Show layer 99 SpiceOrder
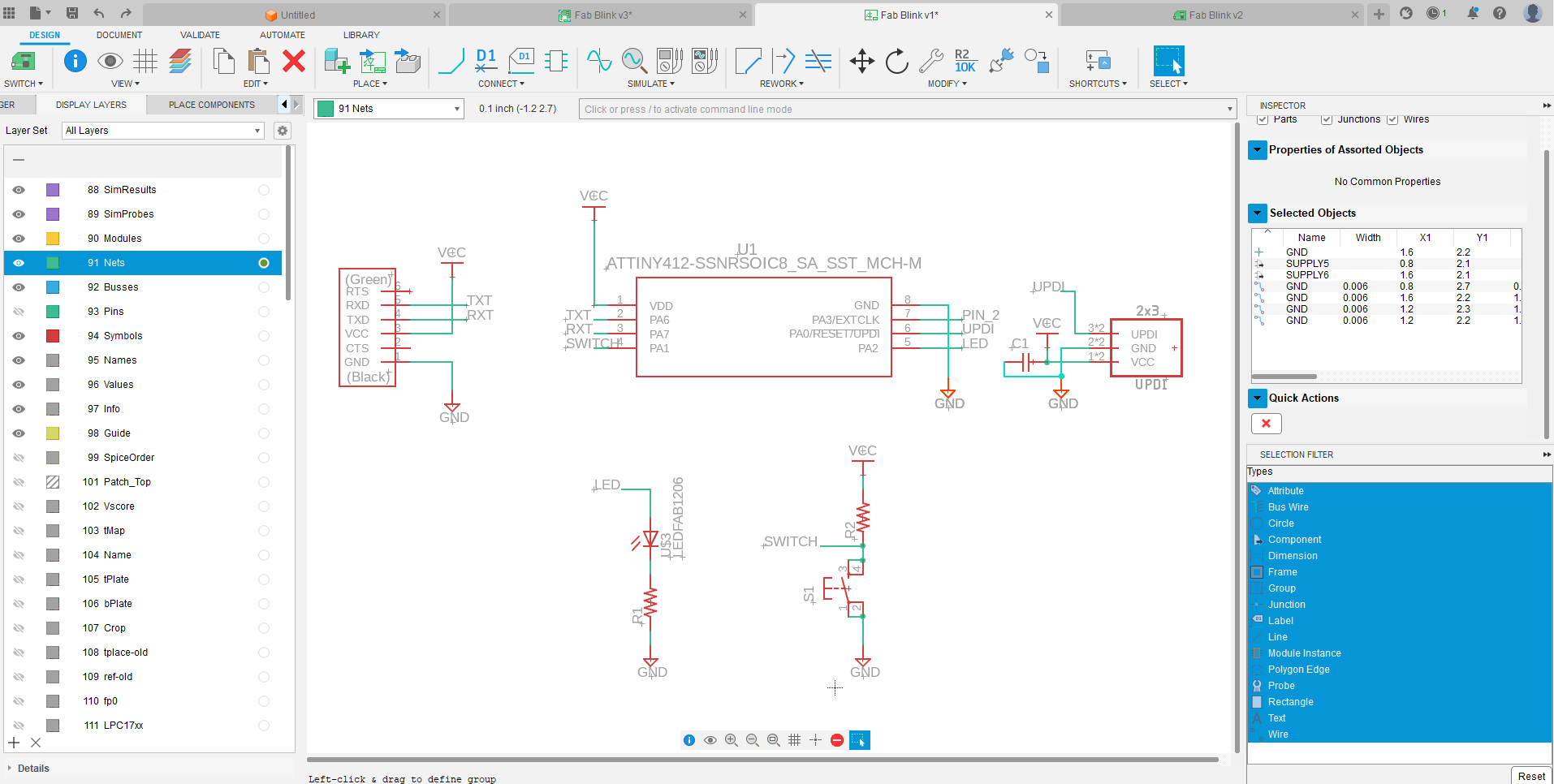The image size is (1554, 784). (x=19, y=458)
